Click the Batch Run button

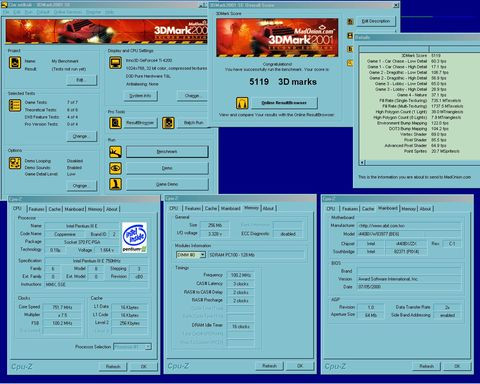pyautogui.click(x=193, y=123)
